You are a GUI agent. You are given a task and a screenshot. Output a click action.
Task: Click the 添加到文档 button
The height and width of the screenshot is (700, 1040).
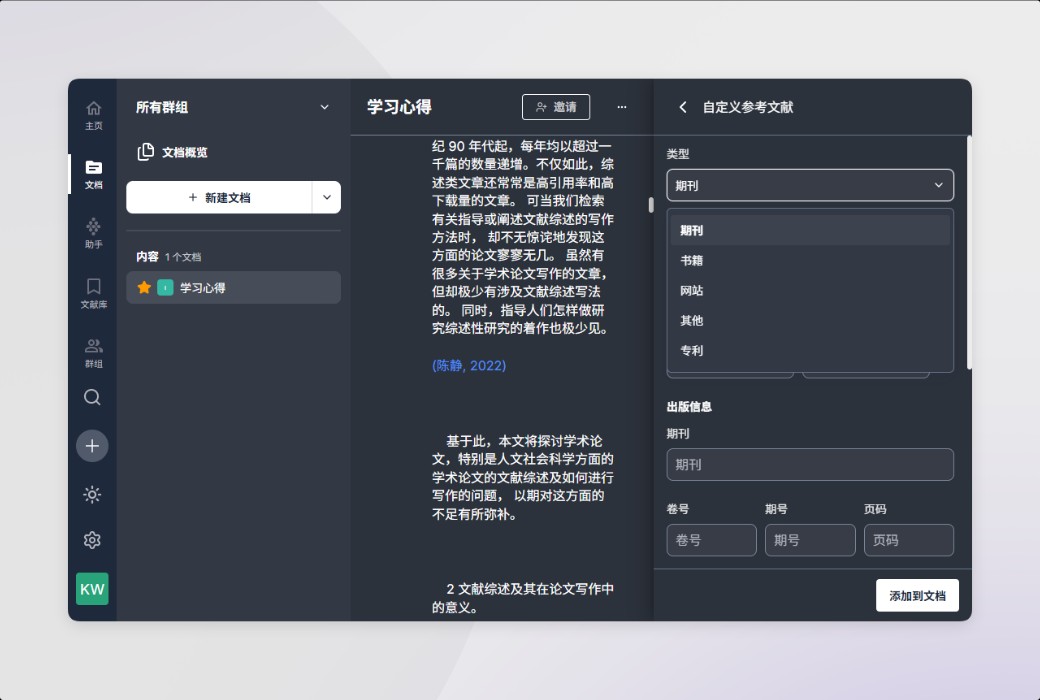pos(917,595)
